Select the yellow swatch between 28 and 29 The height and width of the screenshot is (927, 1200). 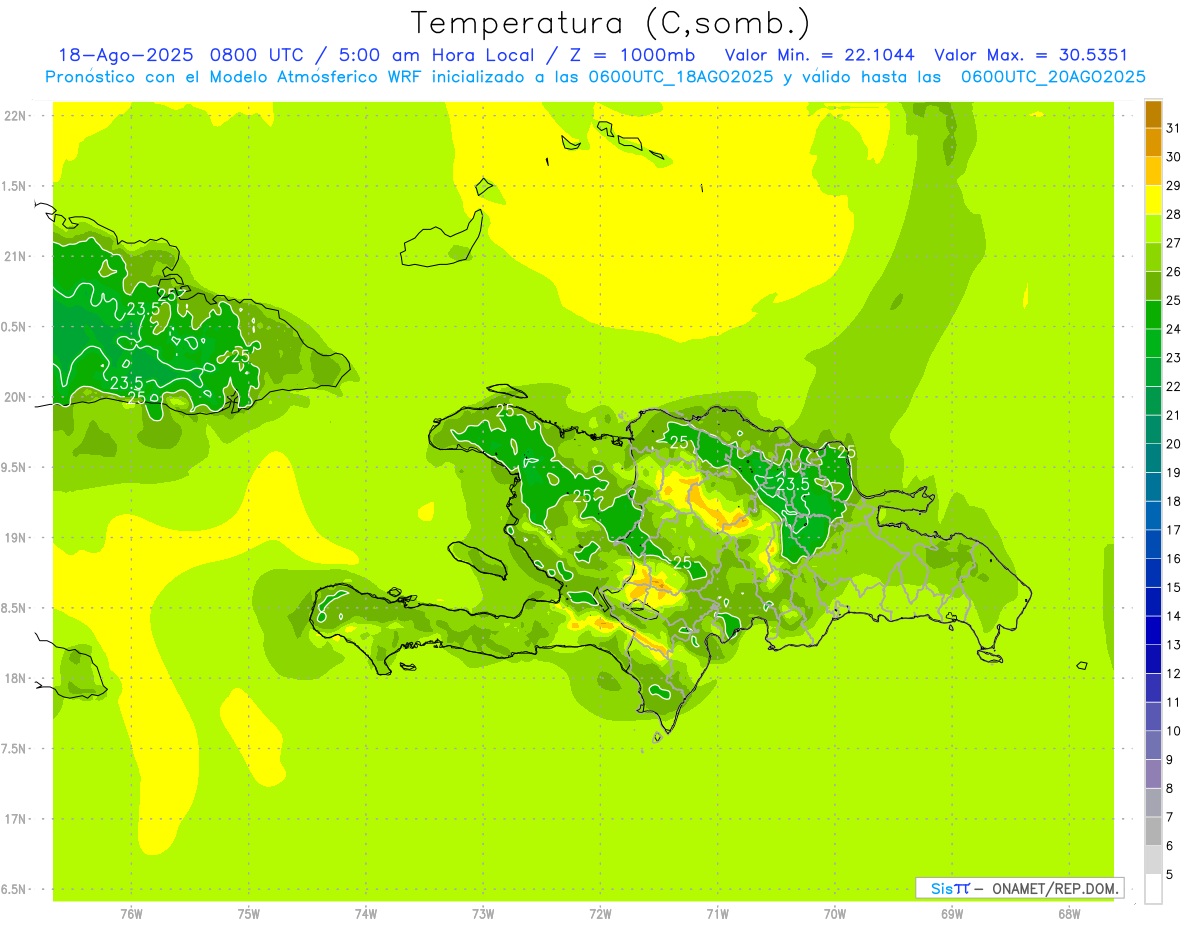tap(1153, 200)
